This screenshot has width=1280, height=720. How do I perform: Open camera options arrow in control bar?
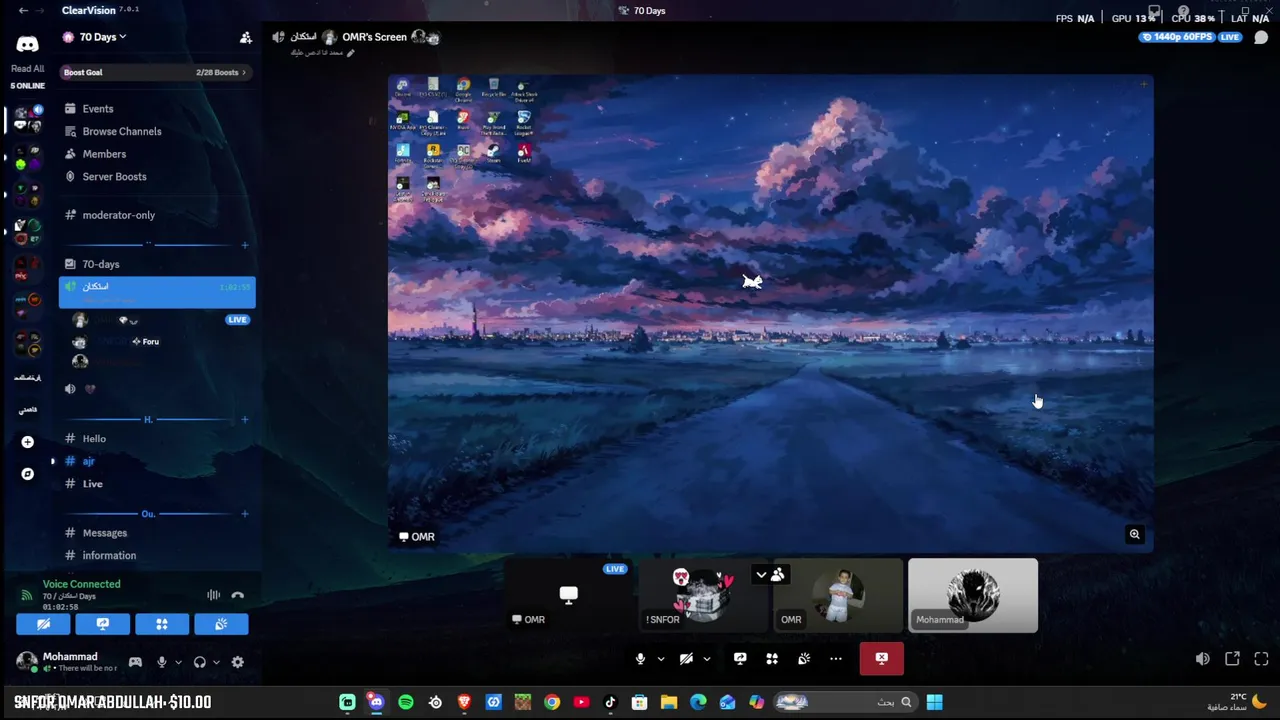point(707,659)
